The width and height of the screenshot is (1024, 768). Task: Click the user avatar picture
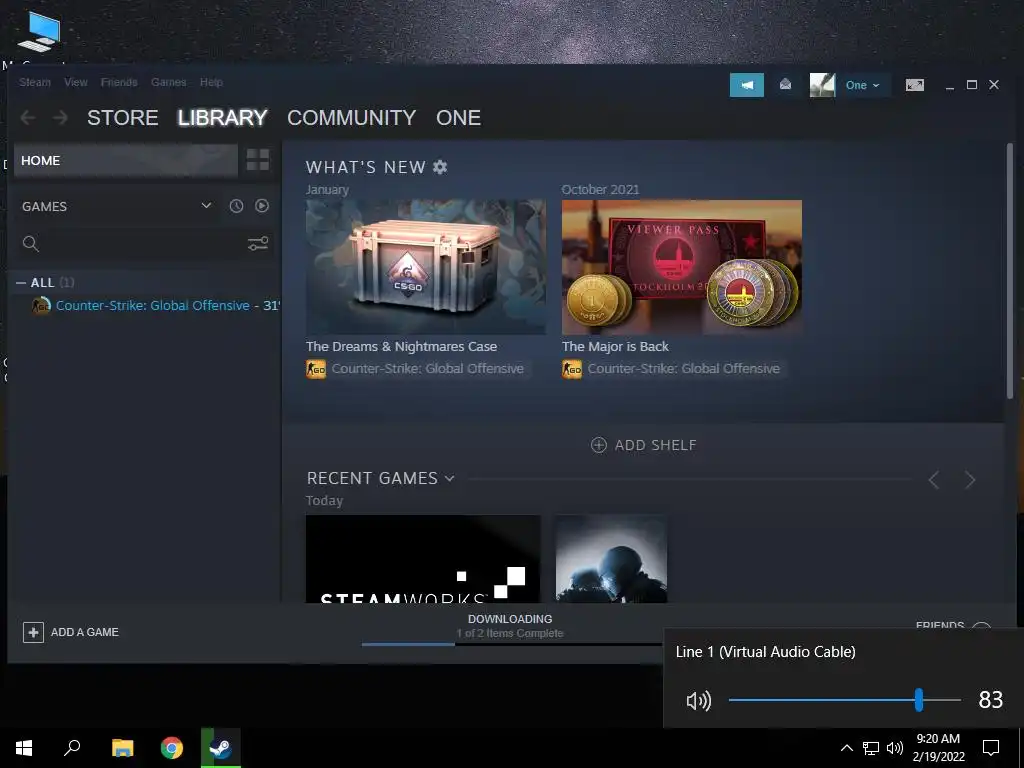pos(822,85)
